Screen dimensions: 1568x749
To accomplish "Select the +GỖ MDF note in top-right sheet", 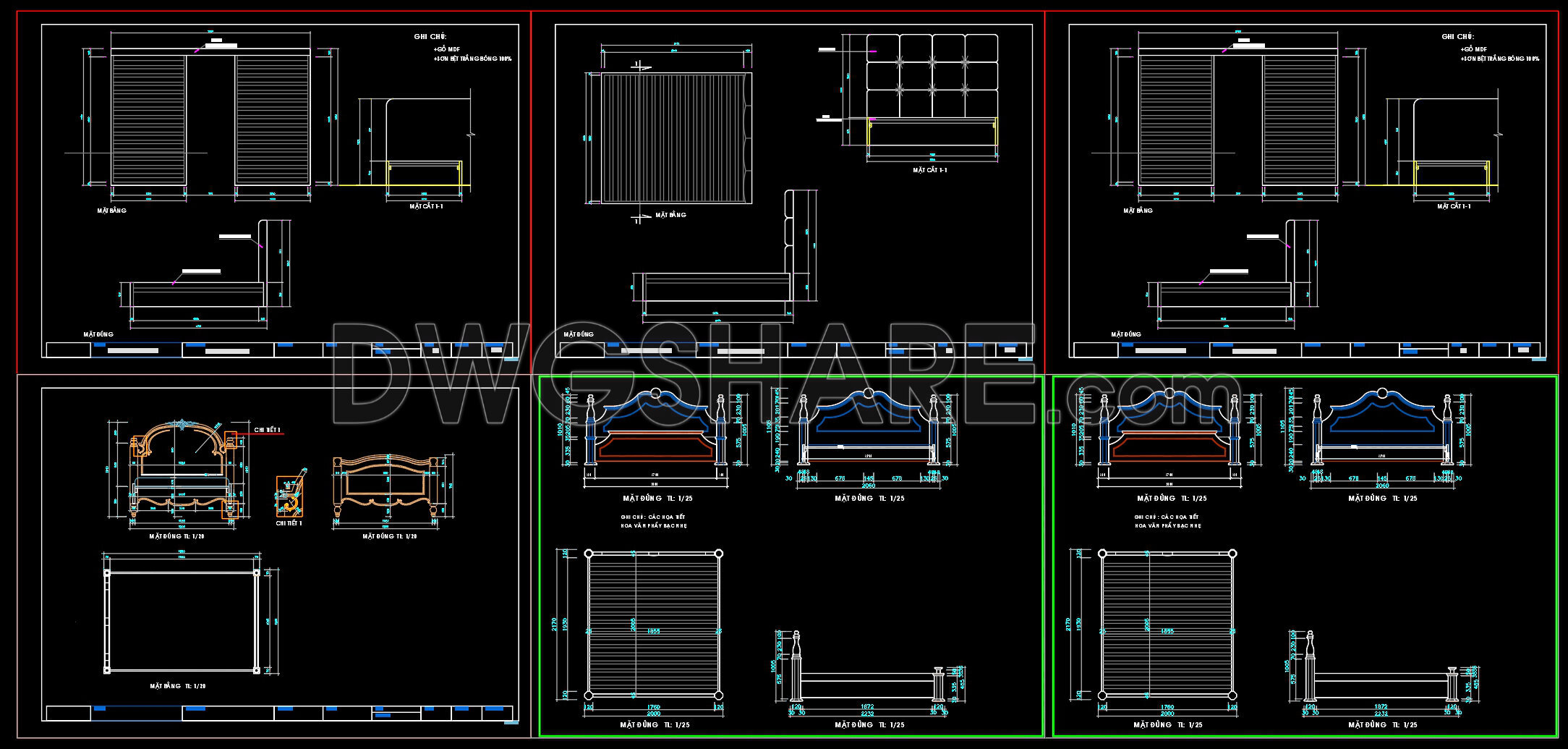I will point(1474,49).
